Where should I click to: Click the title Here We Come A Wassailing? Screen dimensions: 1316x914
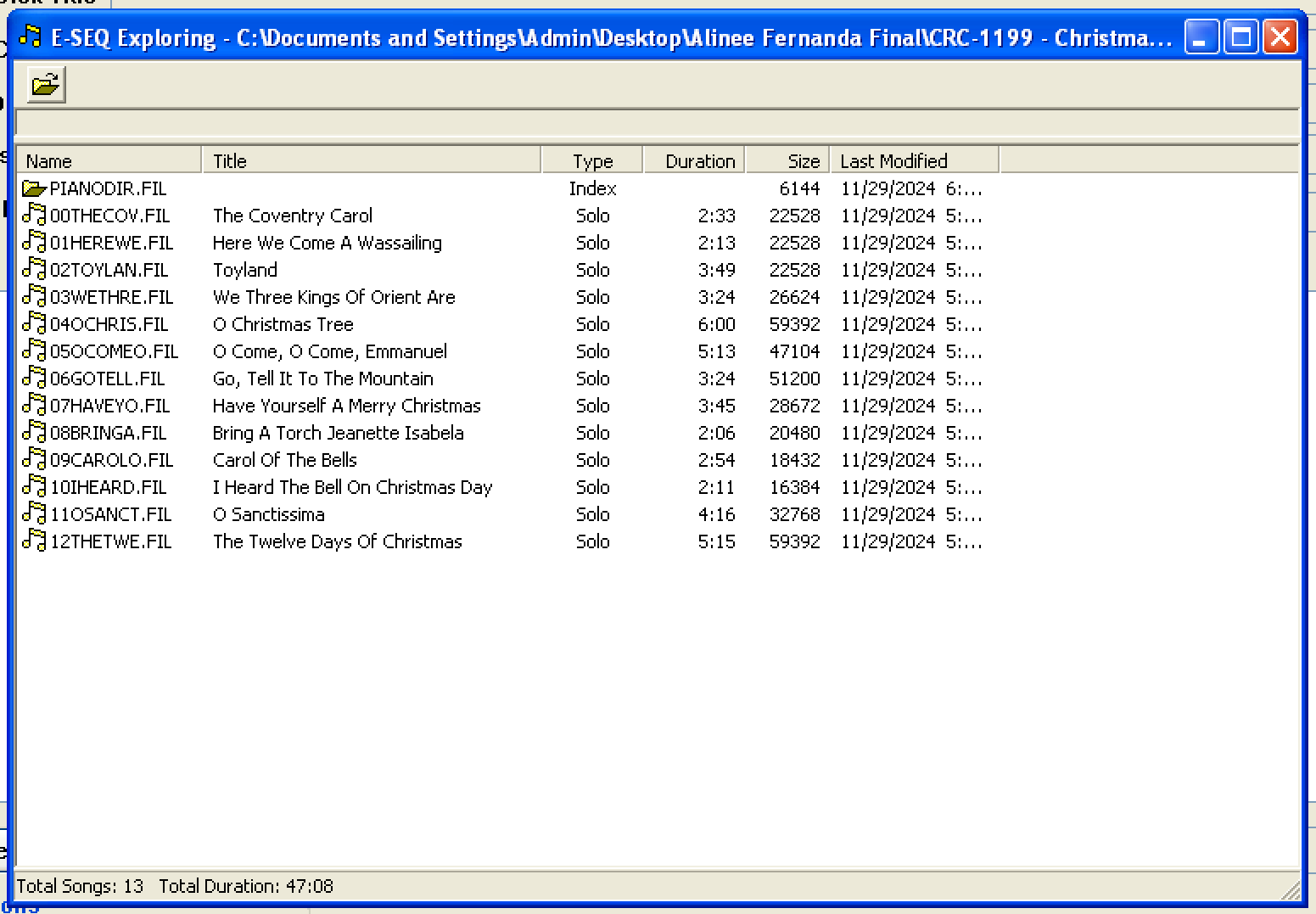[328, 243]
